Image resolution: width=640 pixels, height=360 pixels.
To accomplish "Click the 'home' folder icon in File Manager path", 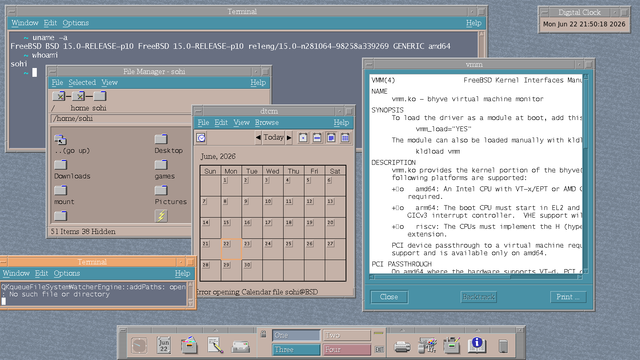I will tap(79, 96).
